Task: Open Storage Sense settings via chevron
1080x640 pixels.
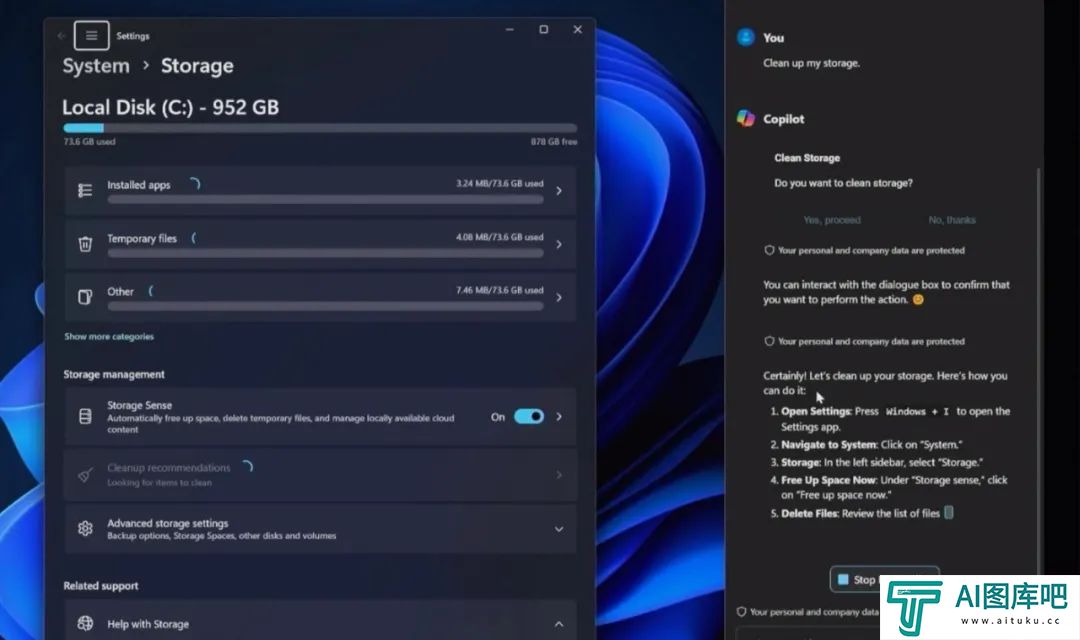Action: coord(559,417)
